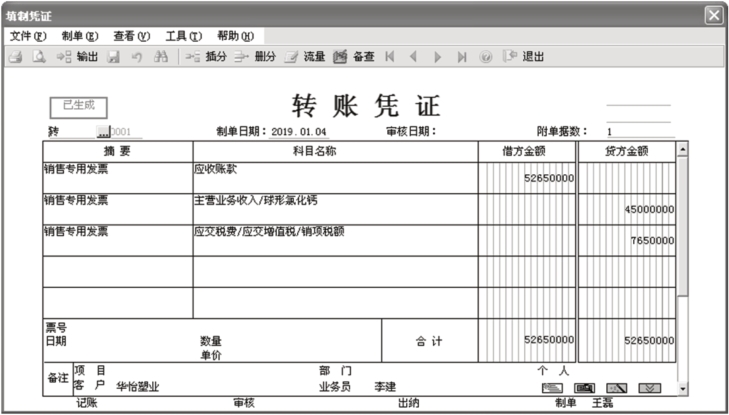The image size is (729, 415).
Task: Go to first voucher arrow
Action: click(x=390, y=57)
